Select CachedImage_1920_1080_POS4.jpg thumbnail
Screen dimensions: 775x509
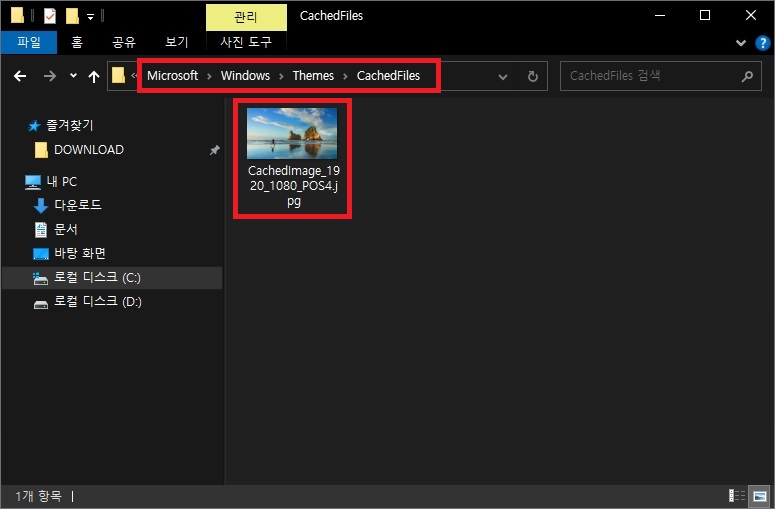(x=292, y=133)
